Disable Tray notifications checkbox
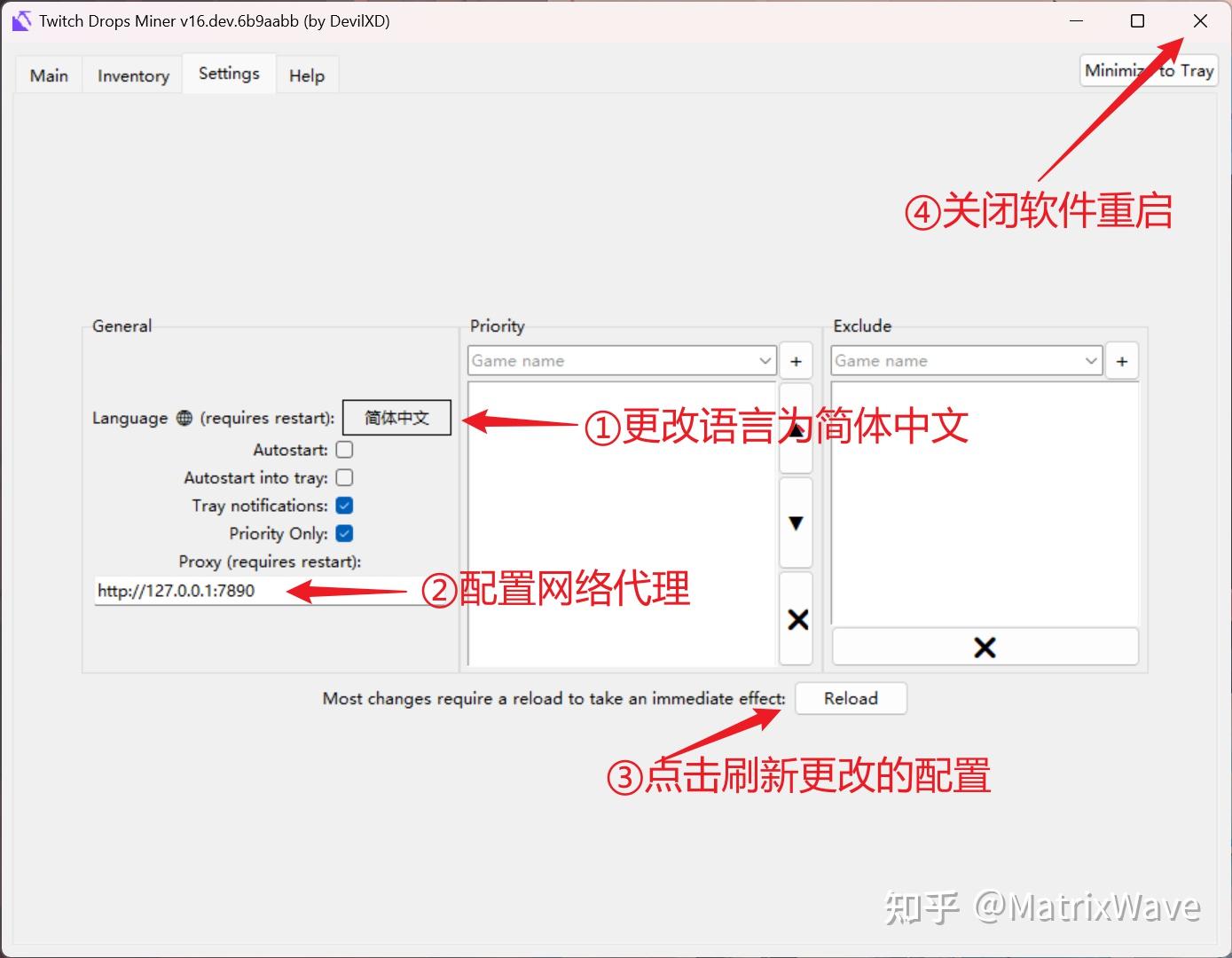 pos(345,506)
